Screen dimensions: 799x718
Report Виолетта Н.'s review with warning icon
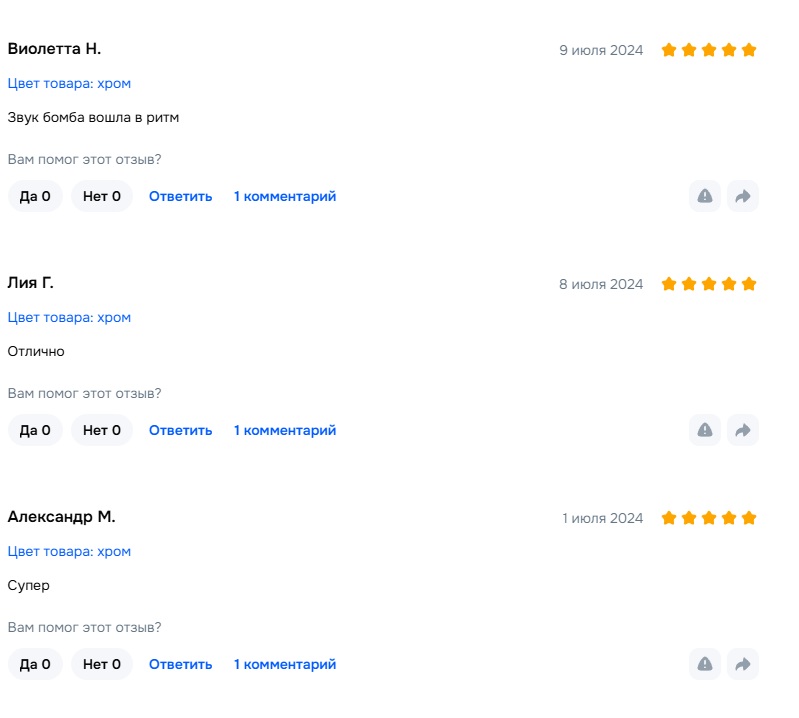pyautogui.click(x=705, y=196)
